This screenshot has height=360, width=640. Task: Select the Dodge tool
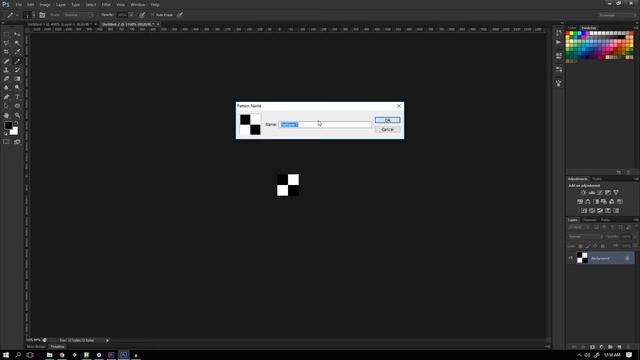point(17,87)
